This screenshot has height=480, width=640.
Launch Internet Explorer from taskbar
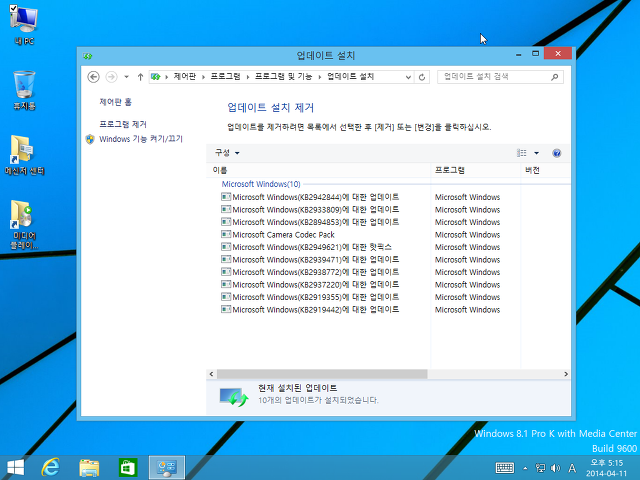51,468
